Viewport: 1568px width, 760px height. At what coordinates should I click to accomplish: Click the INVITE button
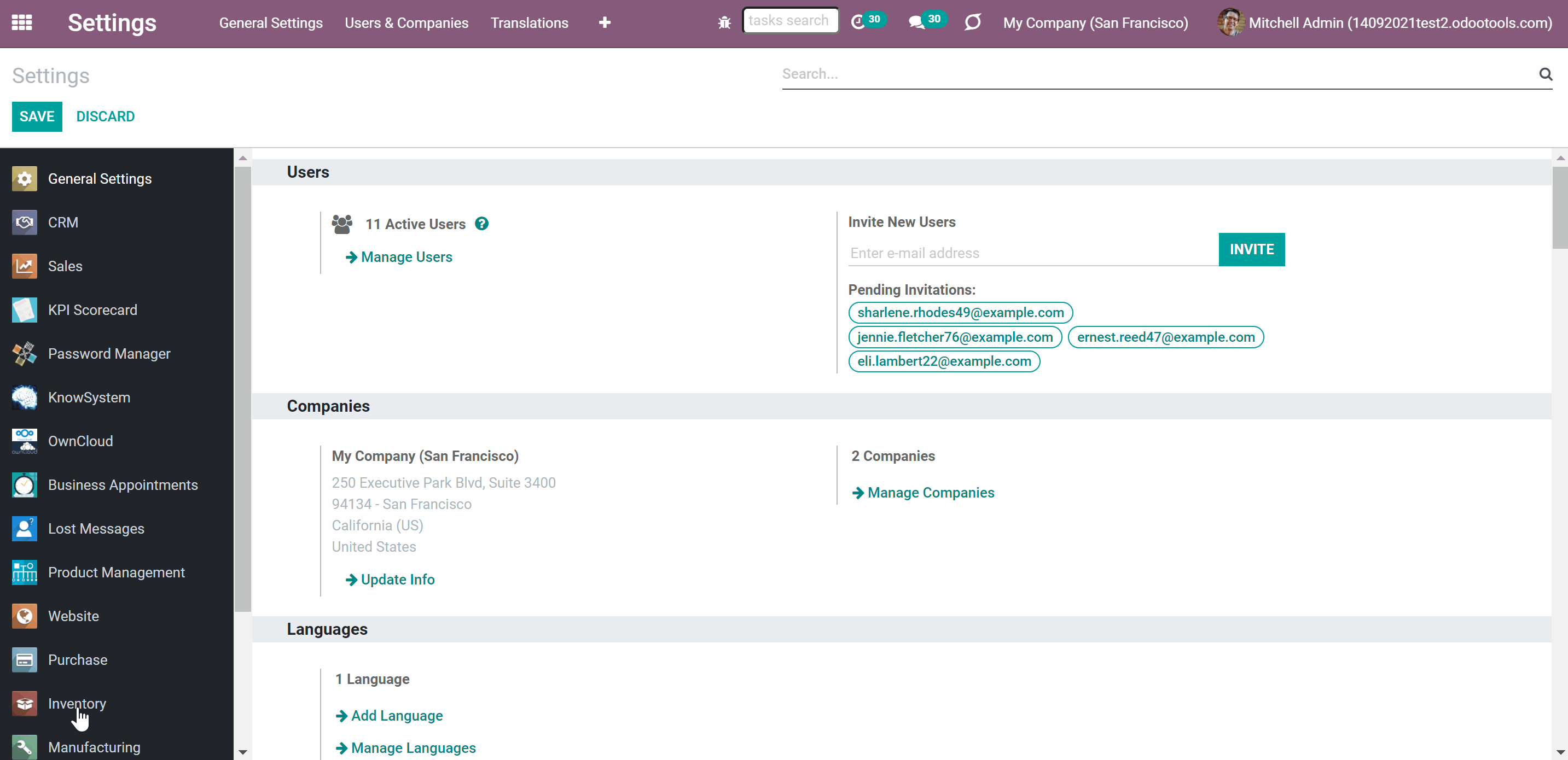coord(1251,249)
